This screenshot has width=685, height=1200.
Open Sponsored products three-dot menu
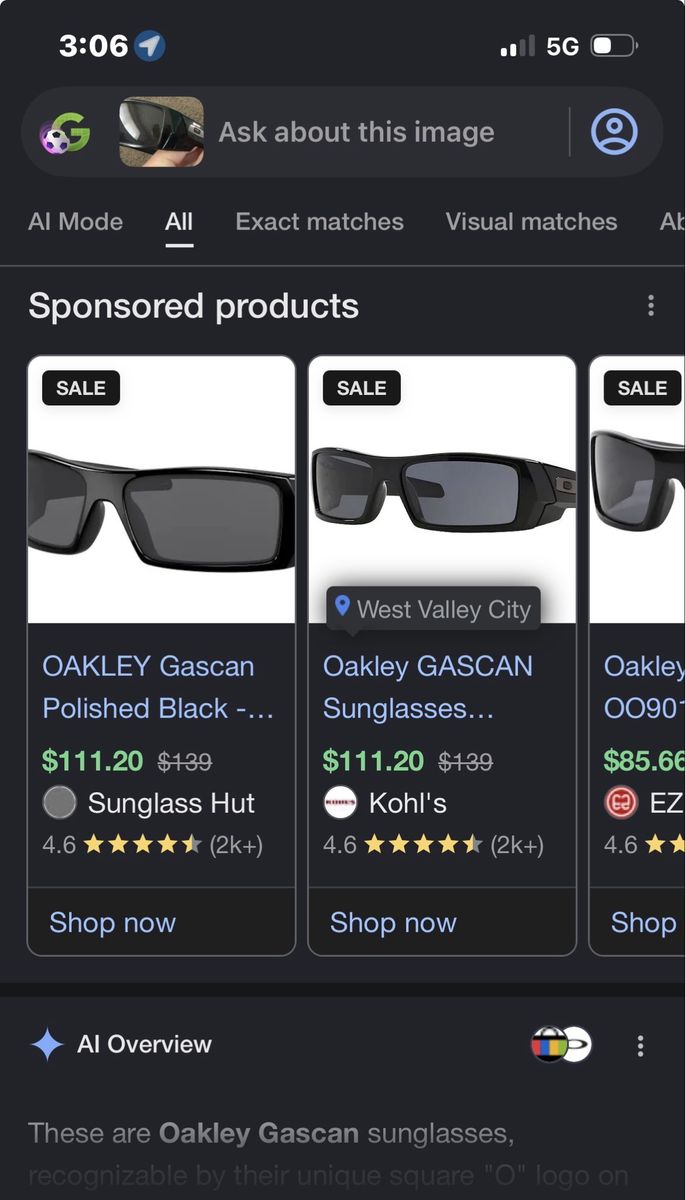point(651,306)
